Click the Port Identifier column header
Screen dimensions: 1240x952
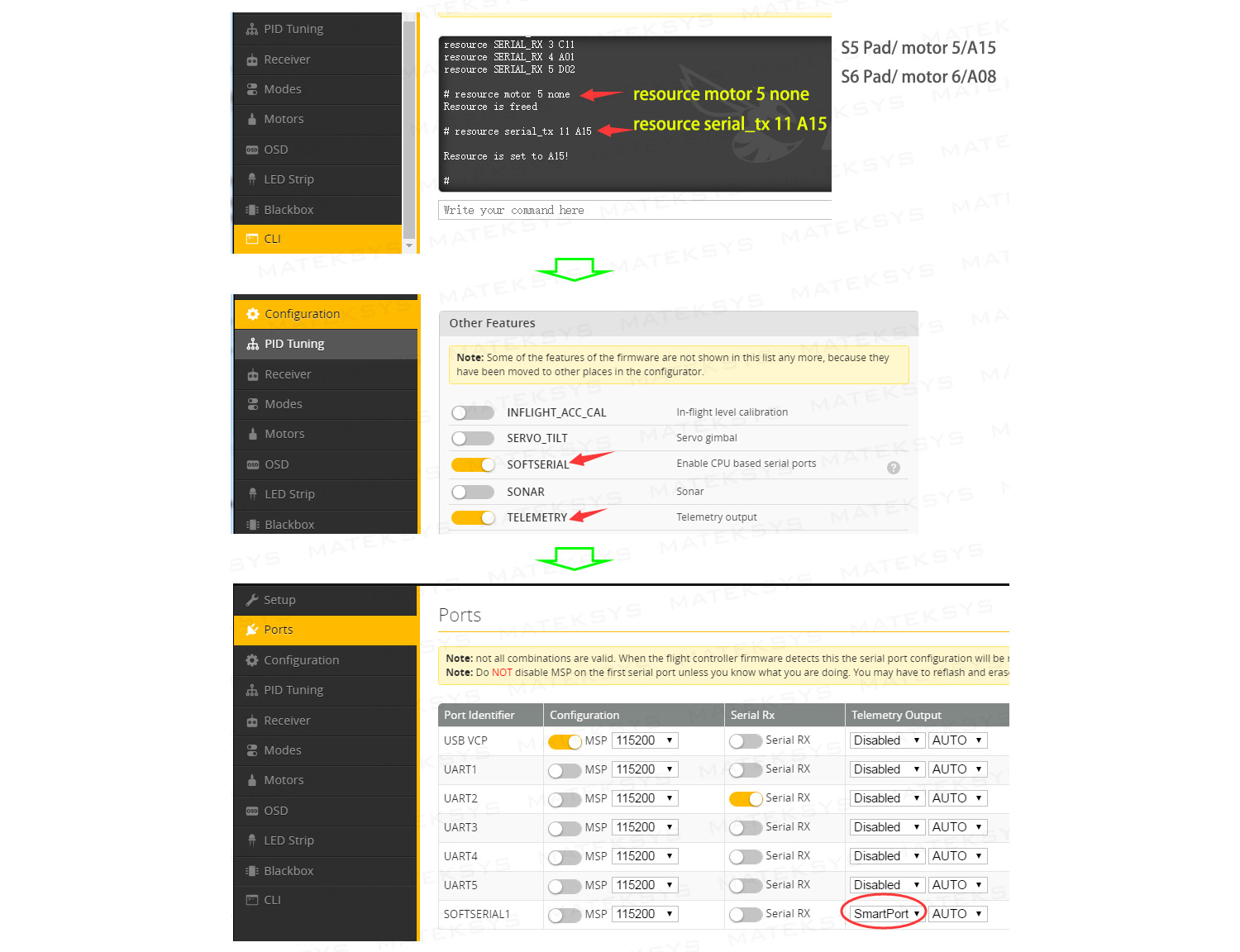(490, 715)
